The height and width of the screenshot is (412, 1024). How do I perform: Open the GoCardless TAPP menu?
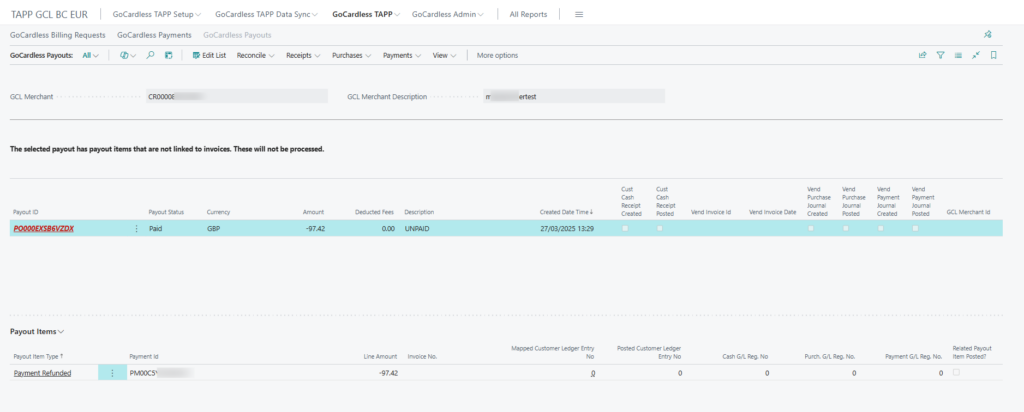[x=366, y=14]
